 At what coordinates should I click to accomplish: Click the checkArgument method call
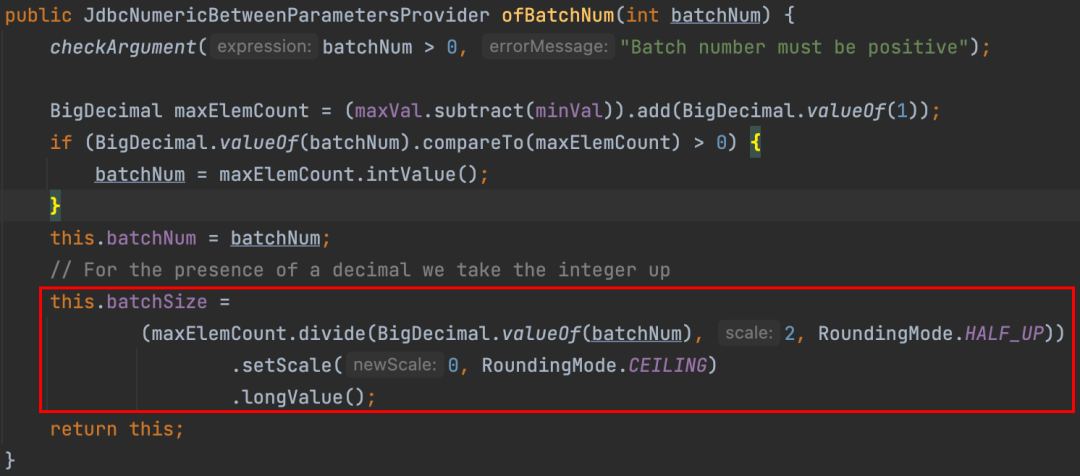point(122,47)
